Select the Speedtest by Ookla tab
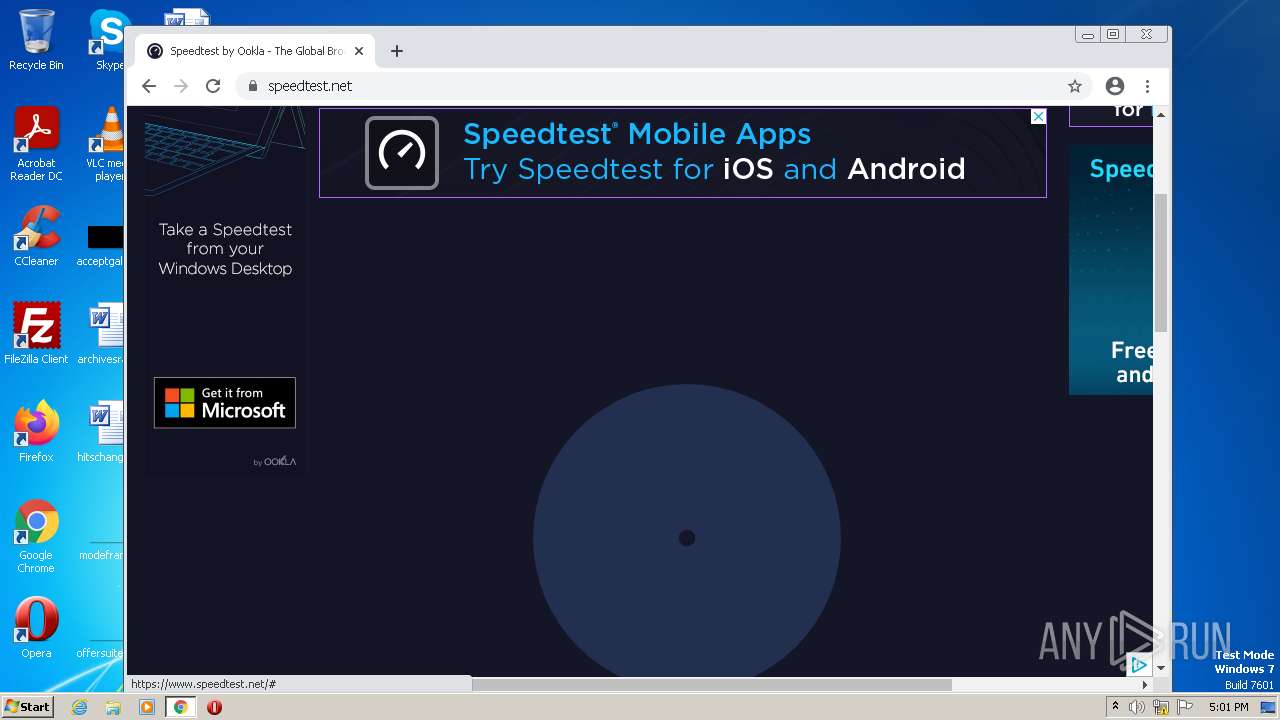The height and width of the screenshot is (720, 1280). click(255, 51)
